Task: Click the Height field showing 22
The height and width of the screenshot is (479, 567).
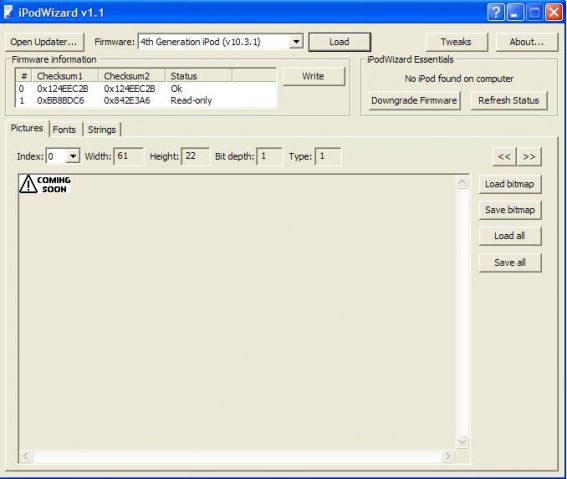Action: click(x=195, y=156)
